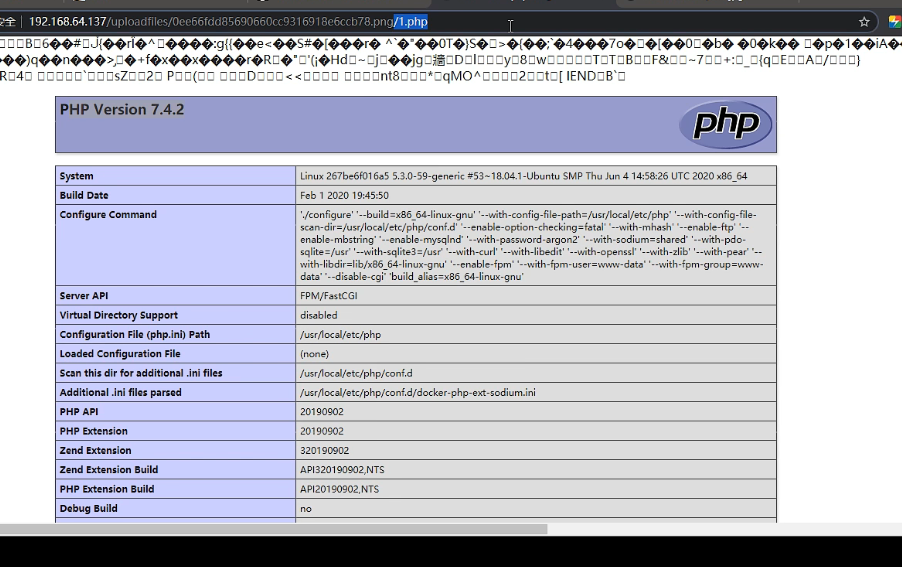Bookmark this page with the star icon
This screenshot has height=567, width=902.
[x=863, y=22]
